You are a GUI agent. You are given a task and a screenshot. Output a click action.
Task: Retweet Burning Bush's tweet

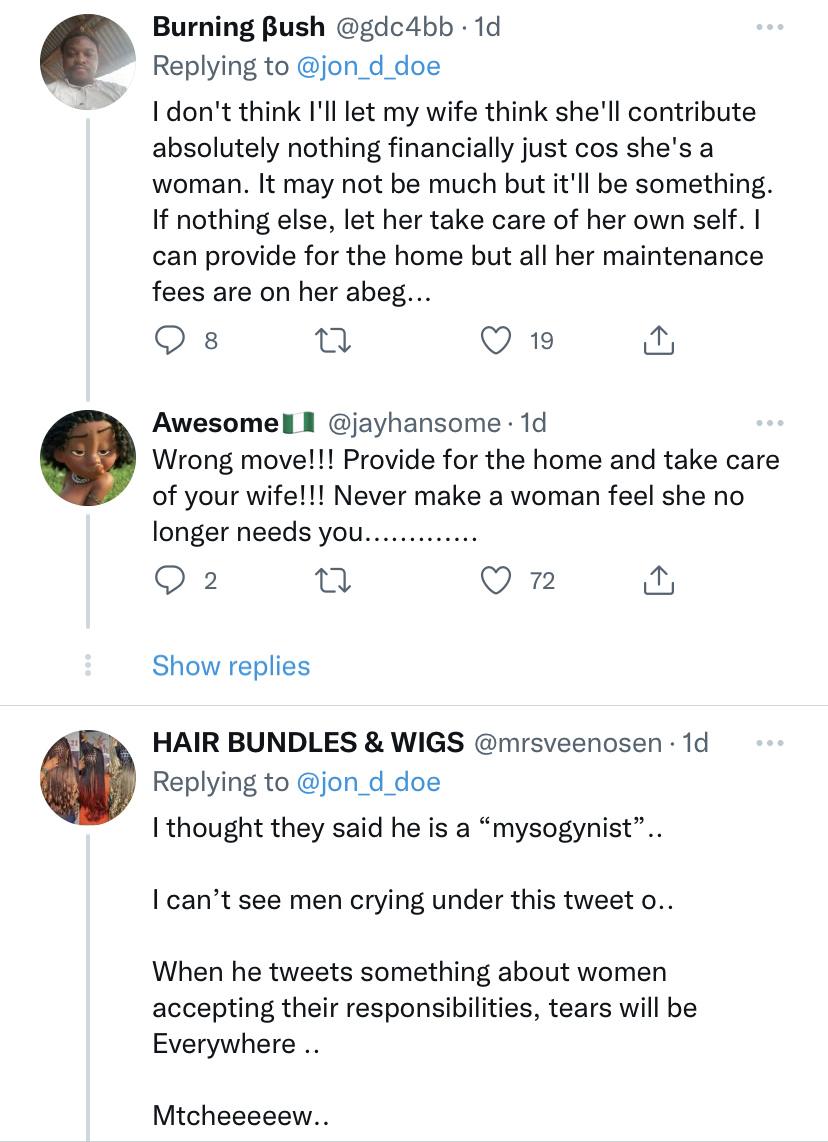(x=329, y=341)
